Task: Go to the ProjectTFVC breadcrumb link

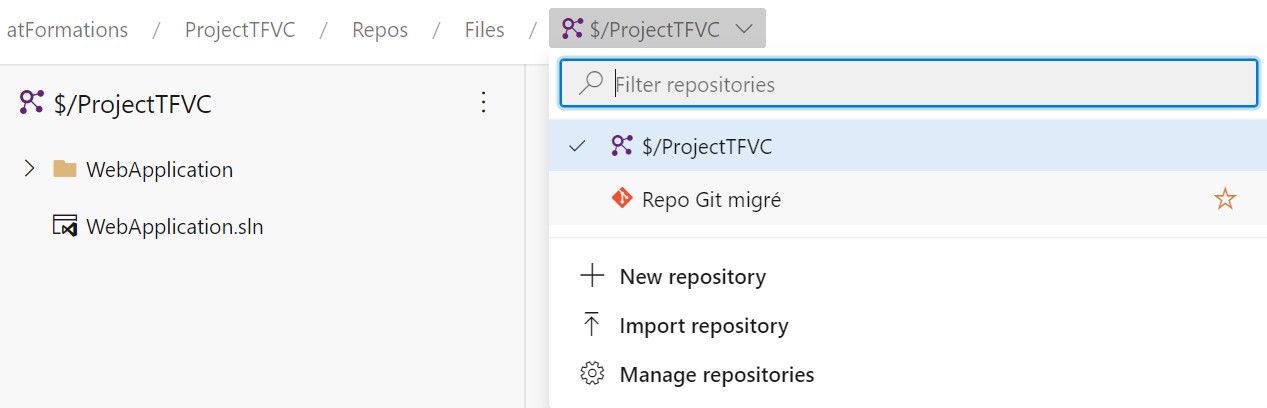Action: click(x=239, y=30)
